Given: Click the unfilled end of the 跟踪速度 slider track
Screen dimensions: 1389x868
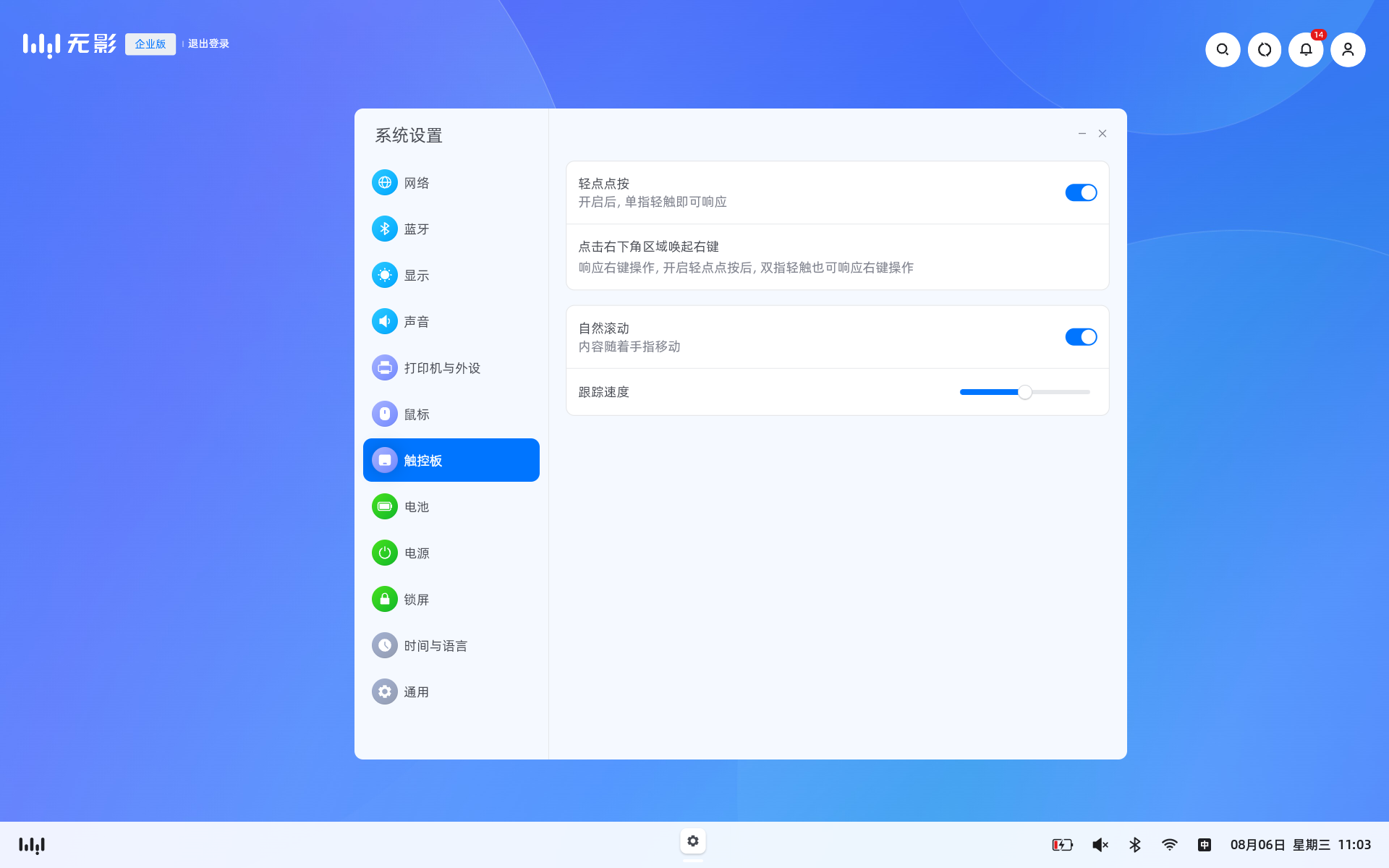Looking at the screenshot, I should (x=1061, y=392).
